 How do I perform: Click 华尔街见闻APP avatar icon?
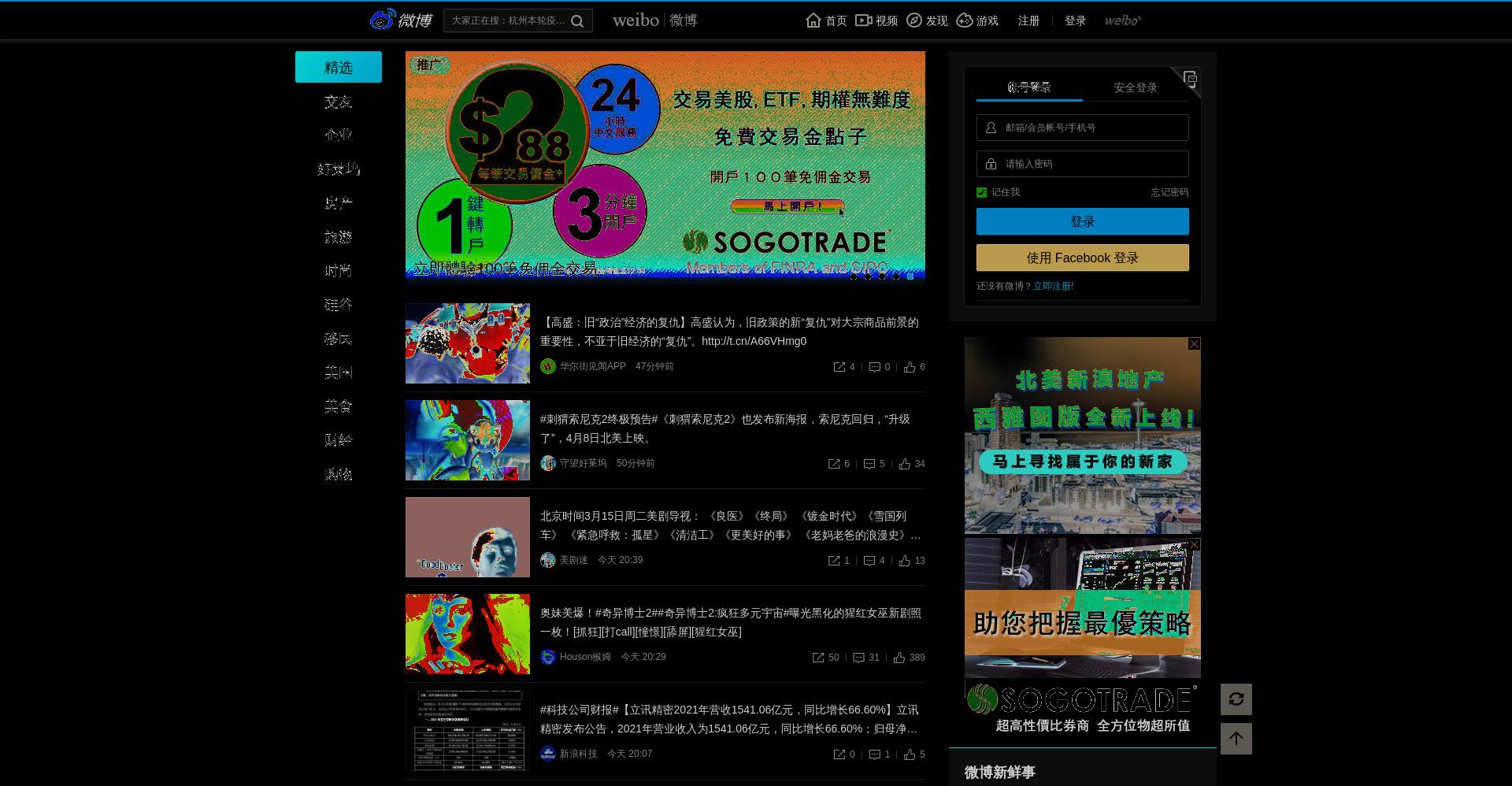coord(548,366)
